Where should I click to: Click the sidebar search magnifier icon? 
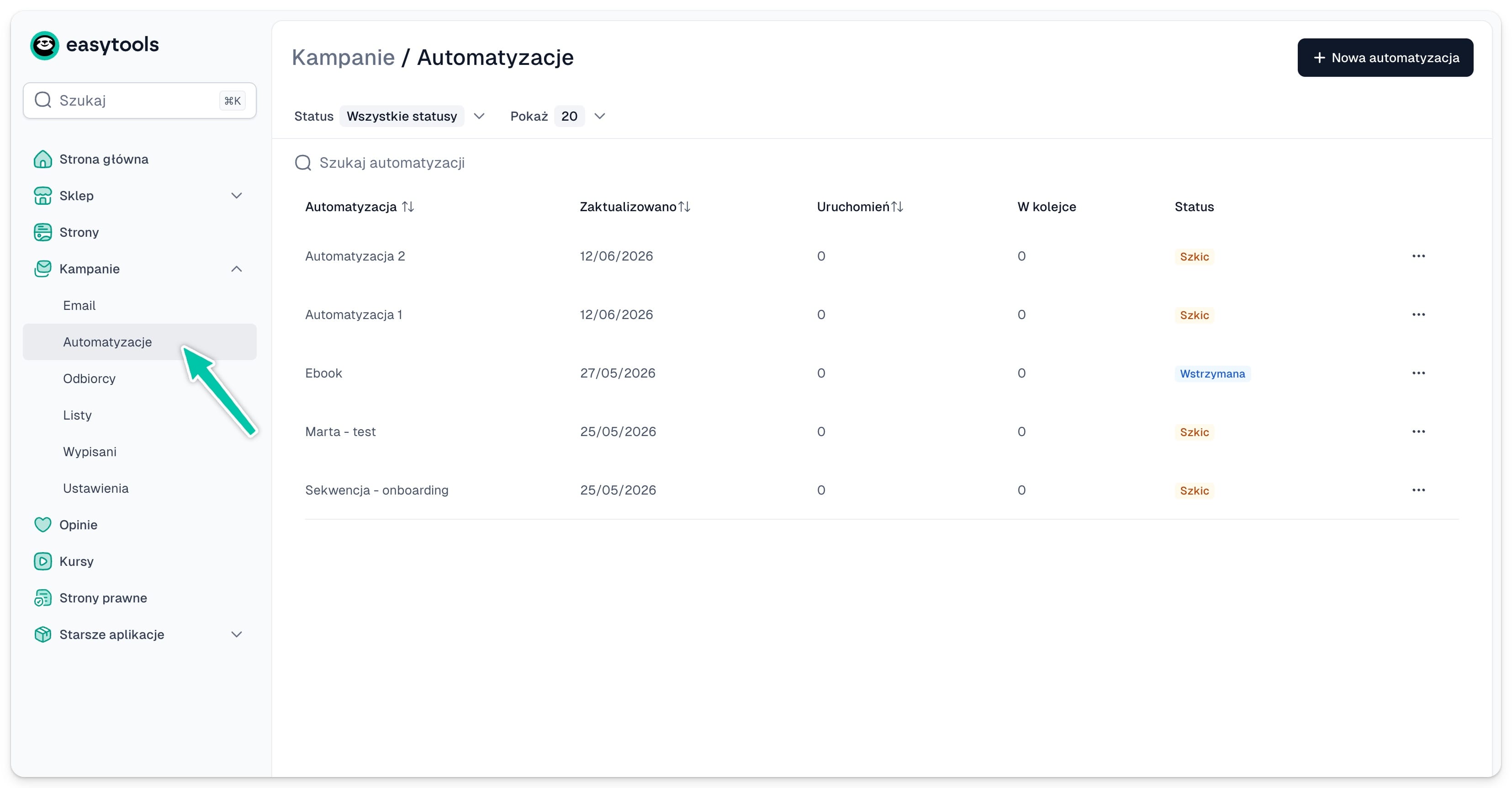[43, 100]
